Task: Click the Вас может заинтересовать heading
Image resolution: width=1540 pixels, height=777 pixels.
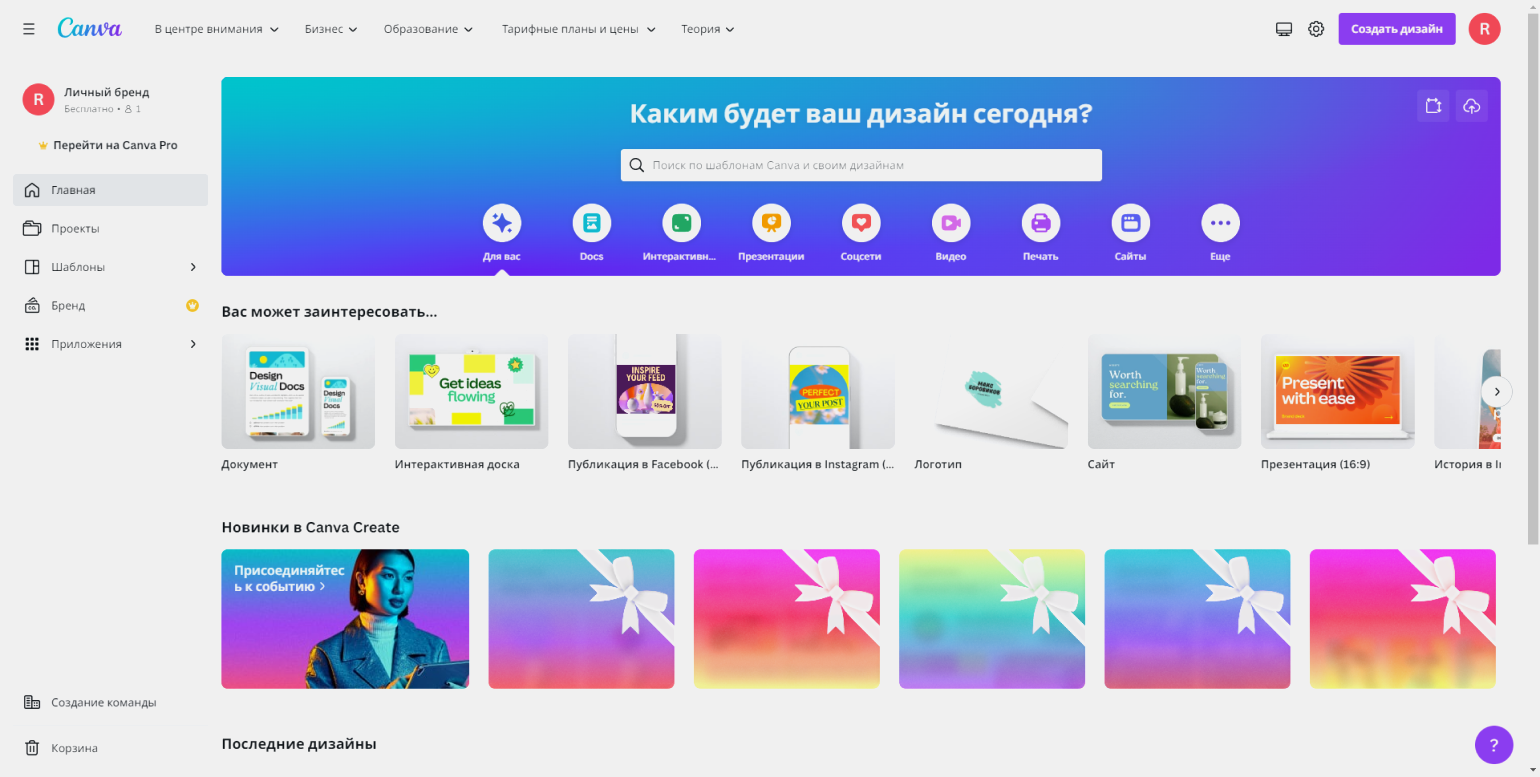Action: click(329, 311)
